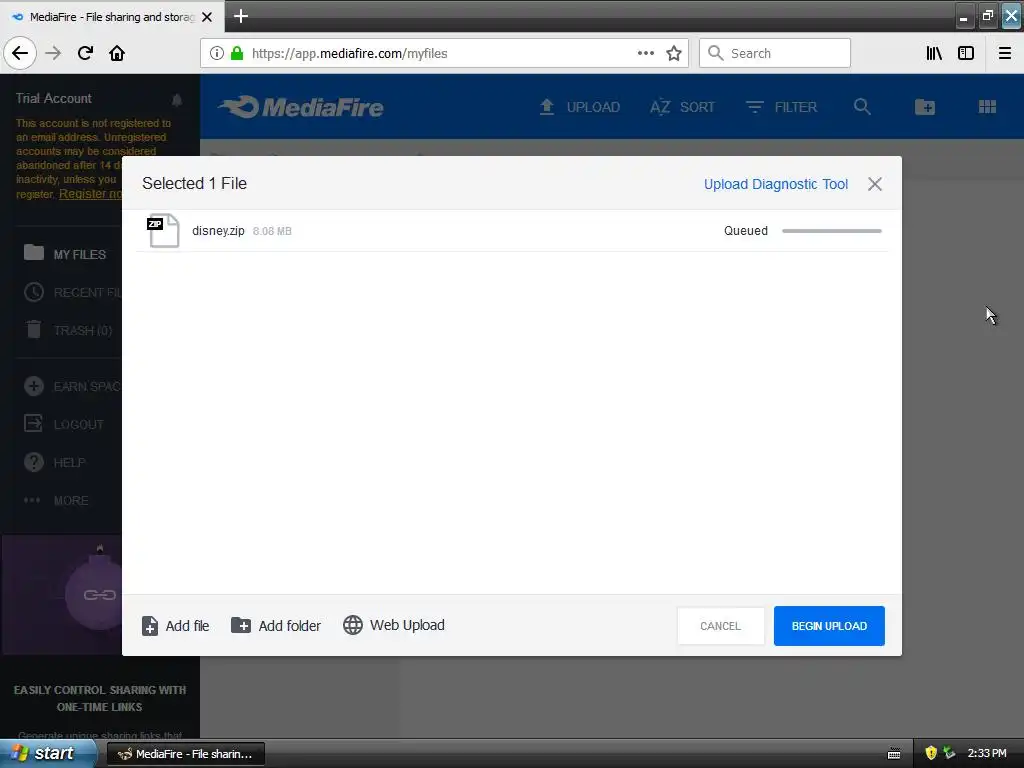The image size is (1024, 768).
Task: Go back with browser Back arrow
Action: click(x=20, y=53)
